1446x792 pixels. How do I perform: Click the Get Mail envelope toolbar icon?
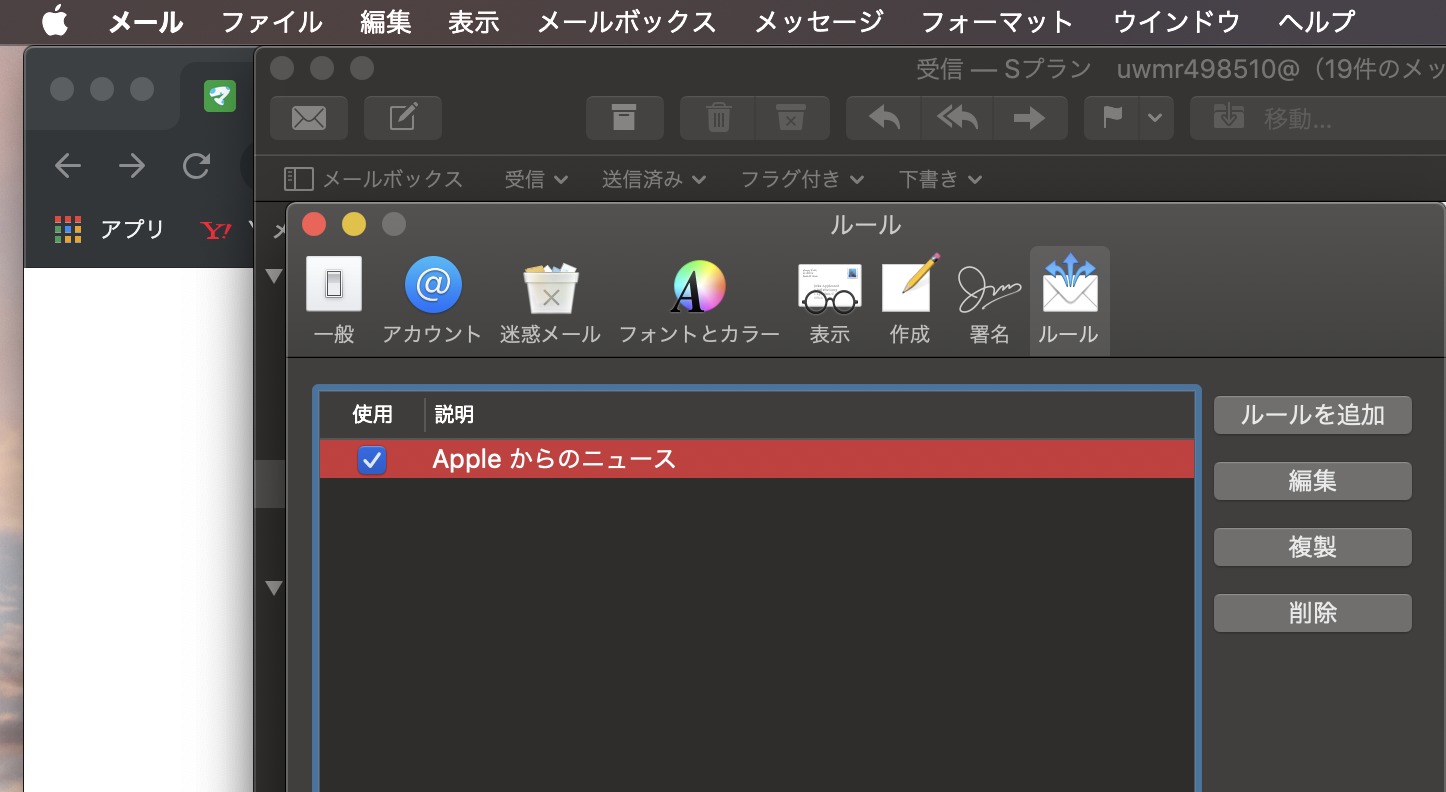[308, 118]
